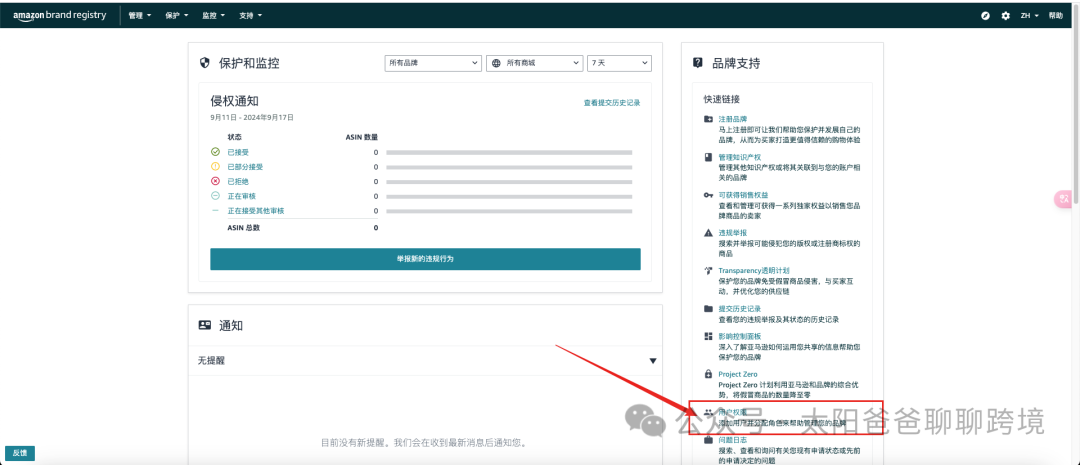This screenshot has width=1080, height=465.
Task: Open the 影响控制面板 quick link
Action: (x=740, y=336)
